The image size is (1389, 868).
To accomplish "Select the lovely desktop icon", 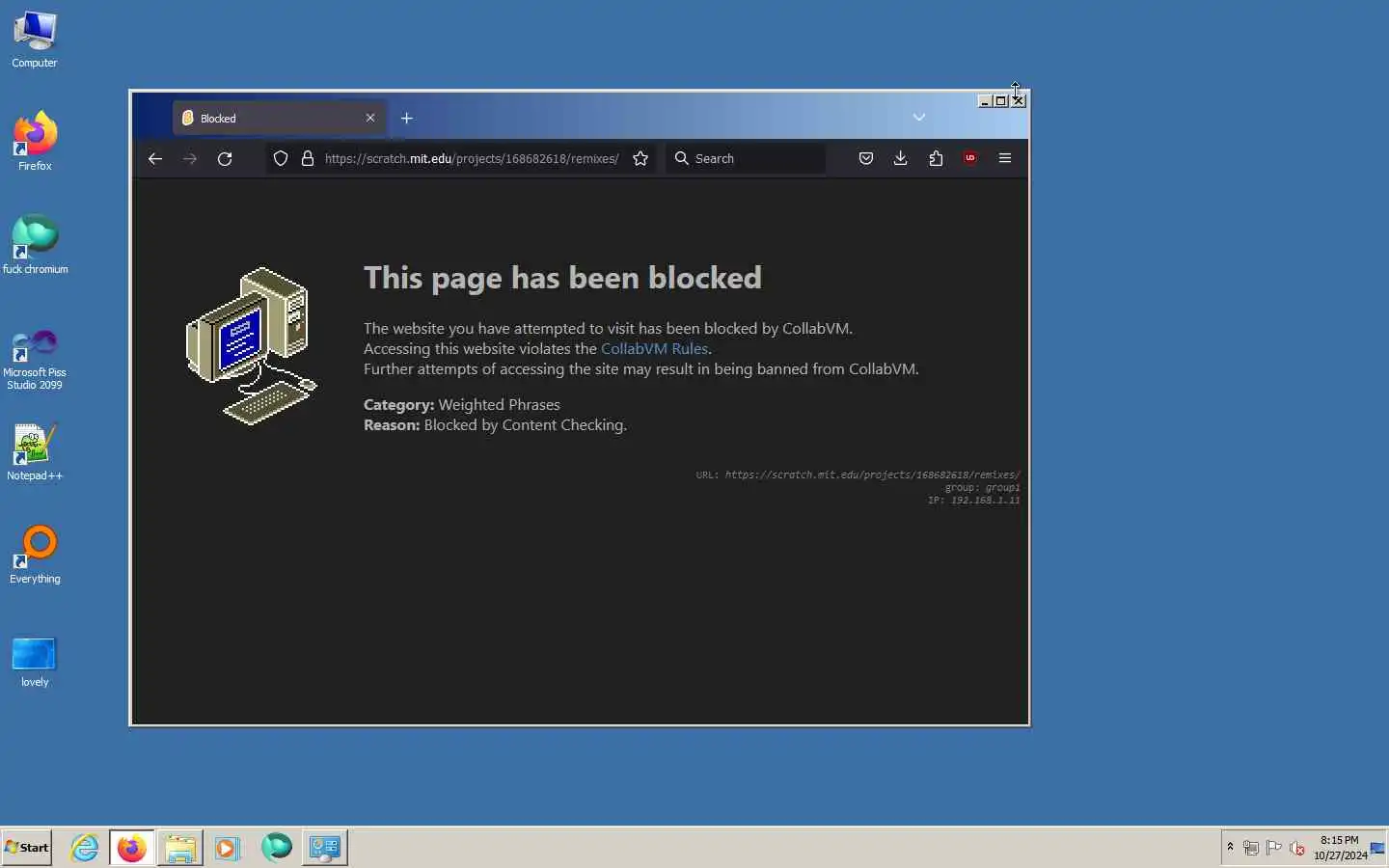I will [x=35, y=662].
